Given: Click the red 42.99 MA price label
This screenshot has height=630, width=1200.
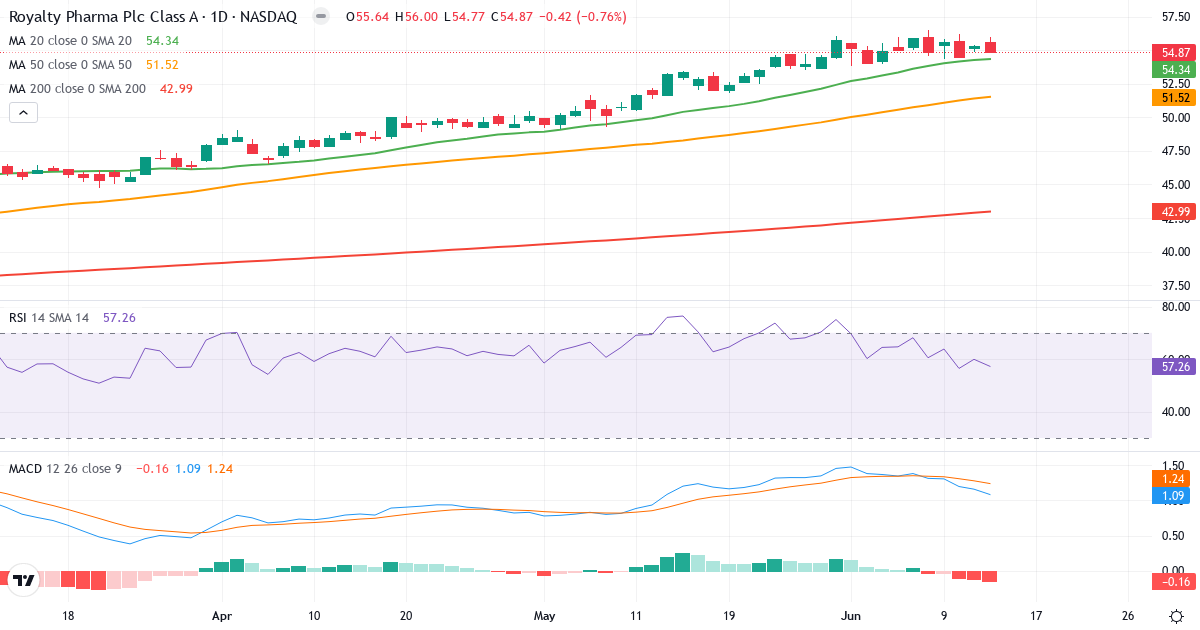Looking at the screenshot, I should click(x=1172, y=211).
